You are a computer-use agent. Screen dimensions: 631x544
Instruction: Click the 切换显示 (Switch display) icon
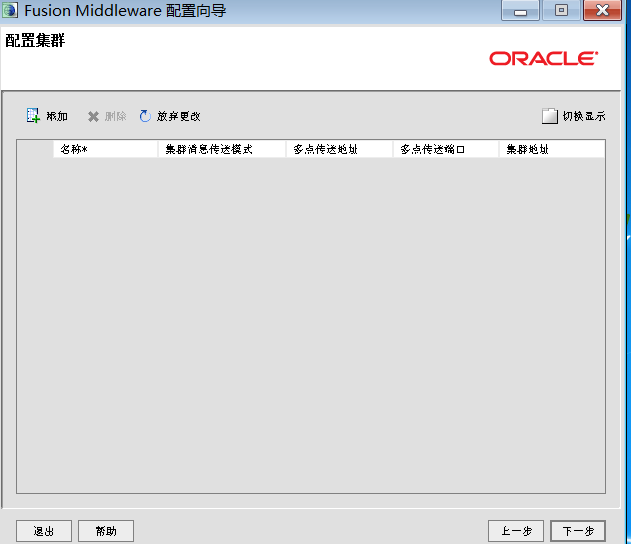[x=549, y=116]
